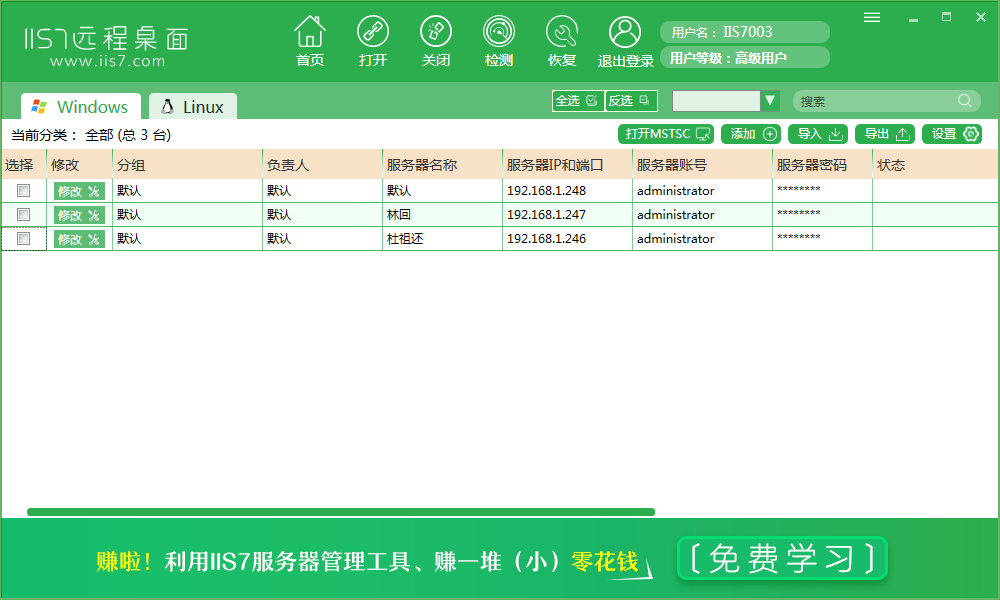
Task: Click 服务器账号 column header
Action: pos(702,165)
